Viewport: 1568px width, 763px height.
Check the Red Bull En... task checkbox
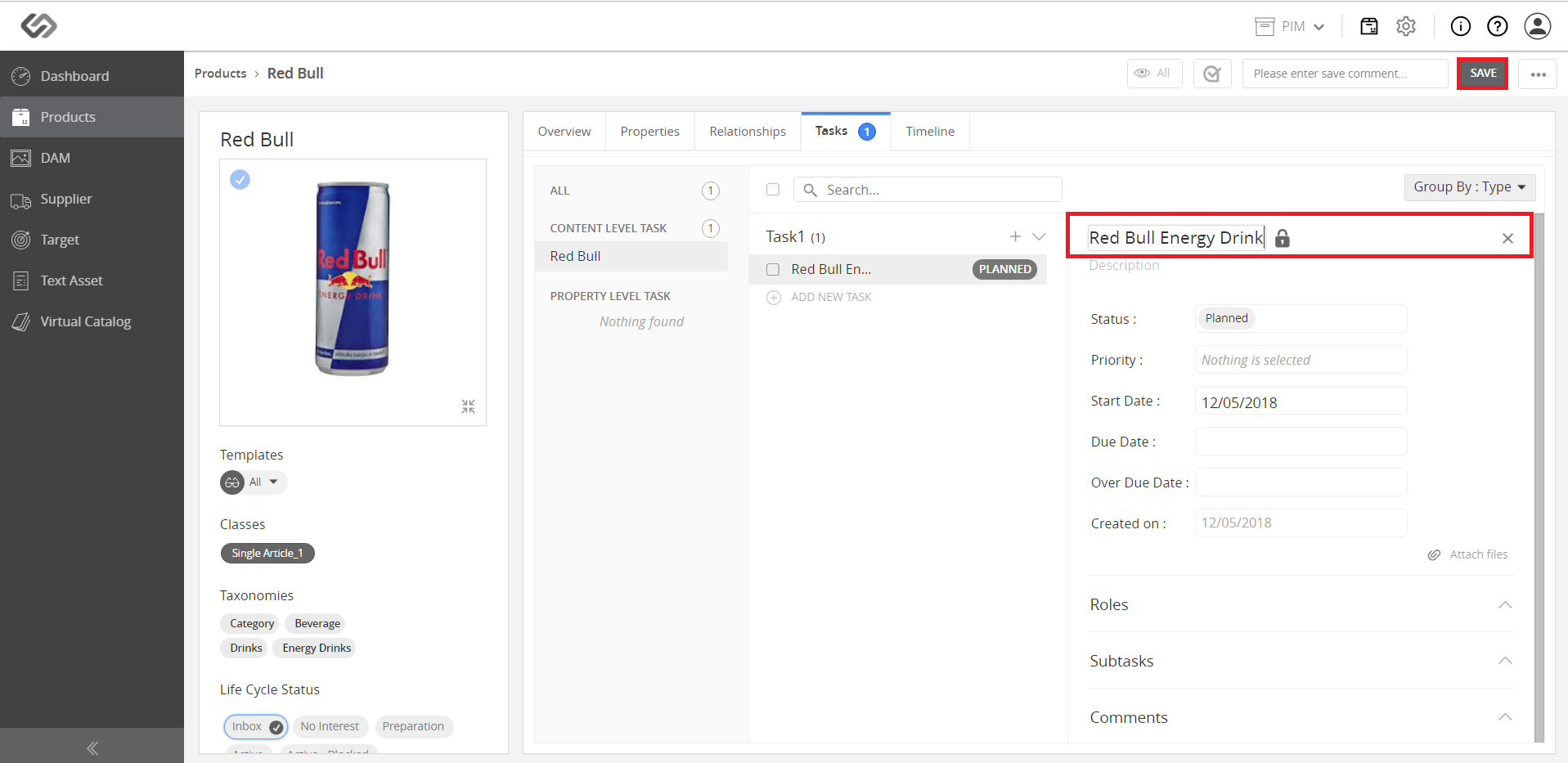[773, 269]
